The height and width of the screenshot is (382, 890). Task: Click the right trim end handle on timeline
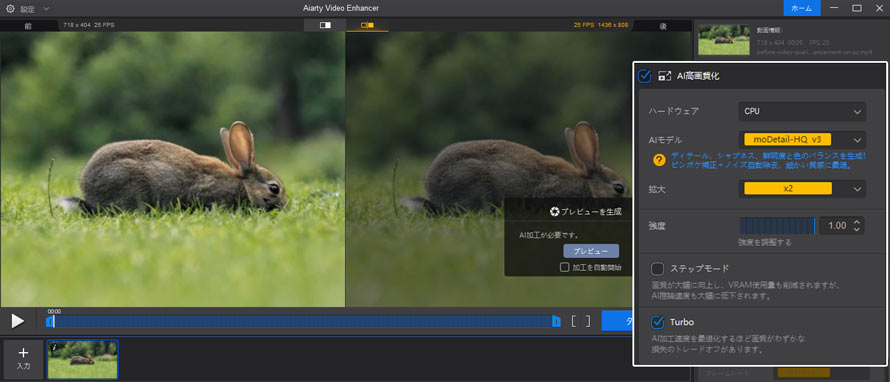(x=556, y=322)
